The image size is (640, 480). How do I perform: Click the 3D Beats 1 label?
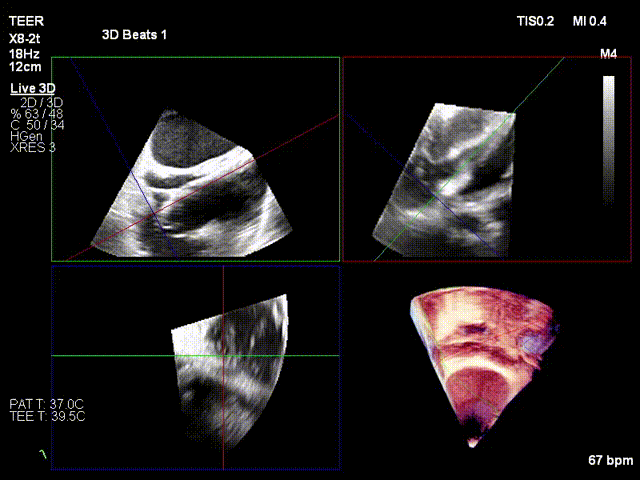click(134, 35)
